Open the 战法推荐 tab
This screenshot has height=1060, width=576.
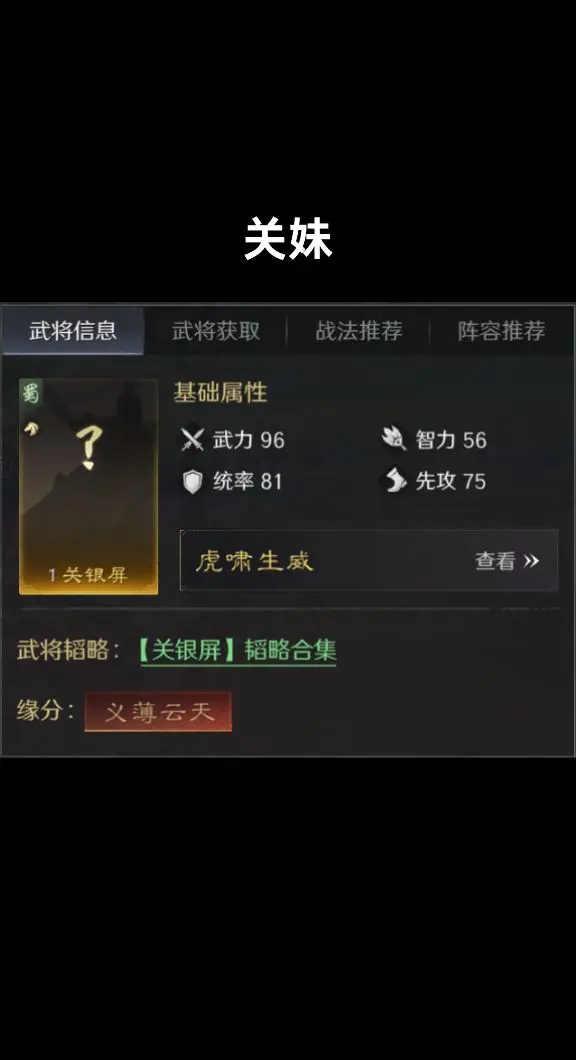pos(358,331)
